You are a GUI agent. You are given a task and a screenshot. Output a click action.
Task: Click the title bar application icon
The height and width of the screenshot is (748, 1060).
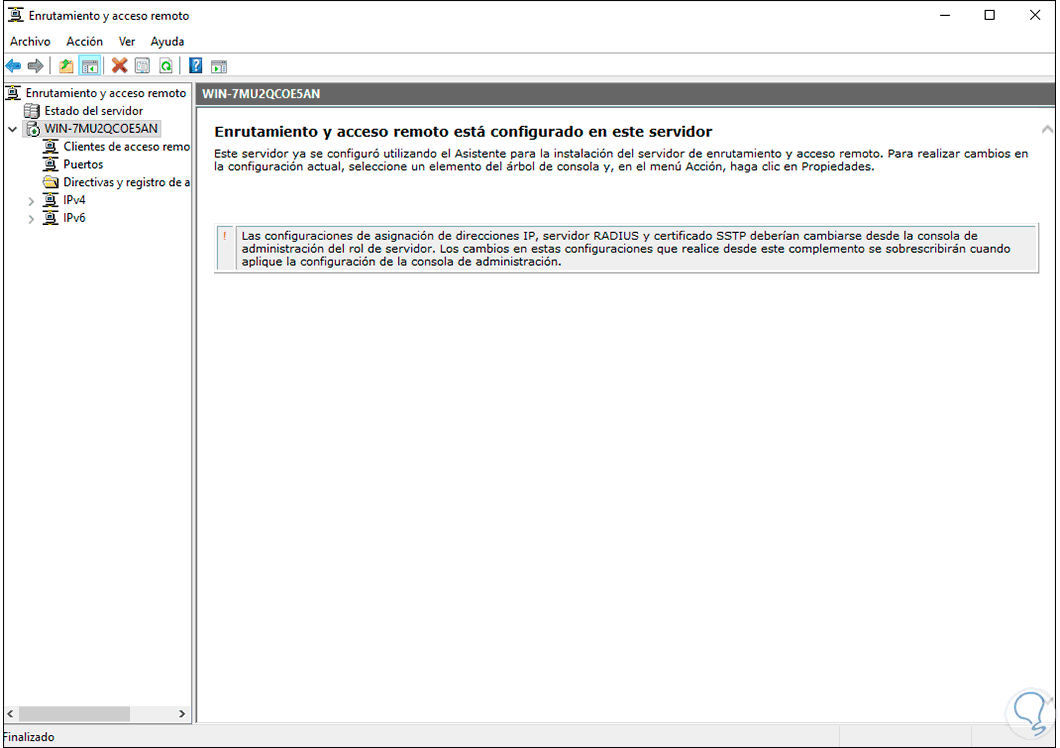point(16,15)
